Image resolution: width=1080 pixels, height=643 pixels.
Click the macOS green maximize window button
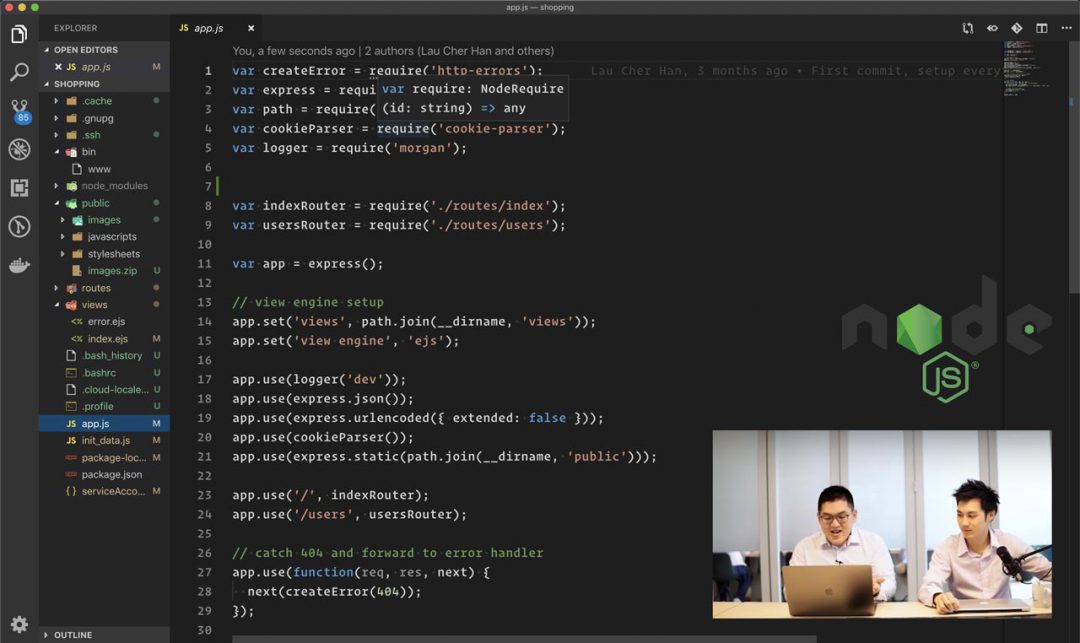coord(34,7)
